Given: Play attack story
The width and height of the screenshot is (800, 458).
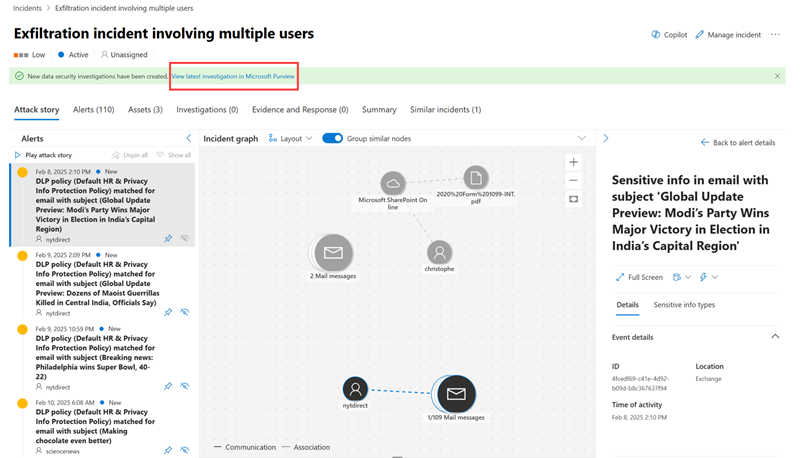Looking at the screenshot, I should click(x=43, y=155).
